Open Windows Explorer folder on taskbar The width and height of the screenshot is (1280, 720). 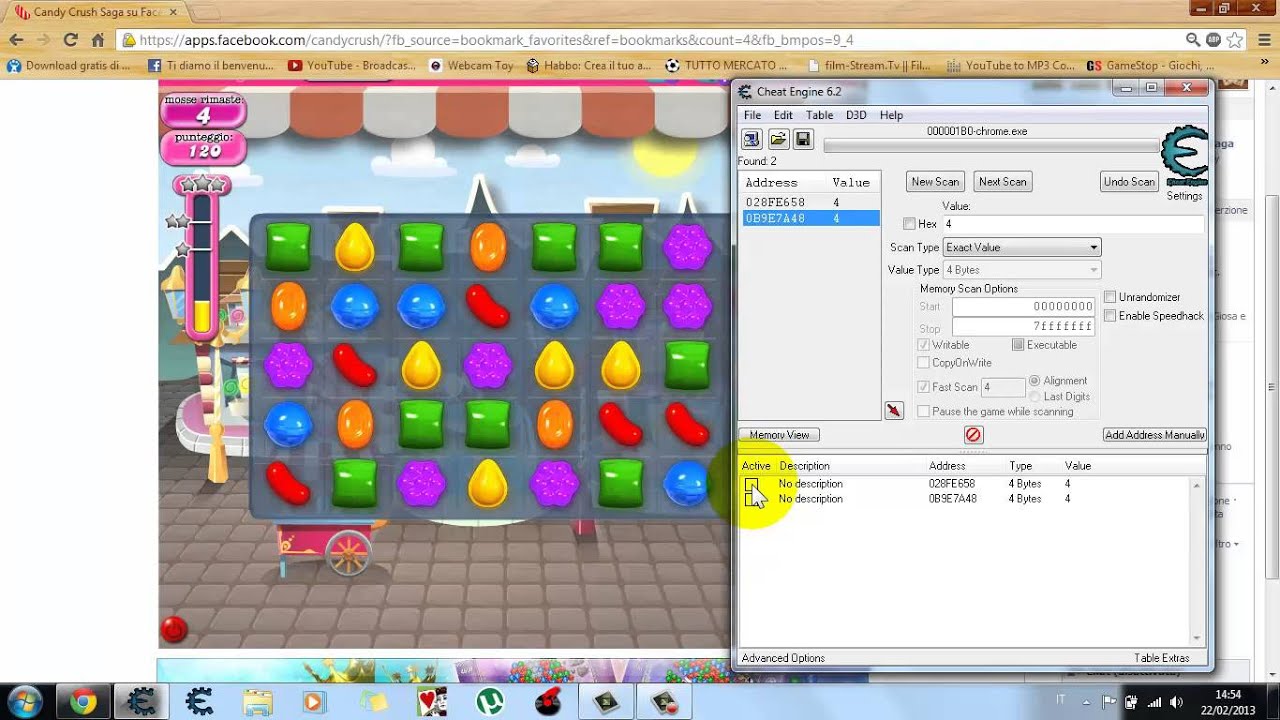[x=257, y=702]
